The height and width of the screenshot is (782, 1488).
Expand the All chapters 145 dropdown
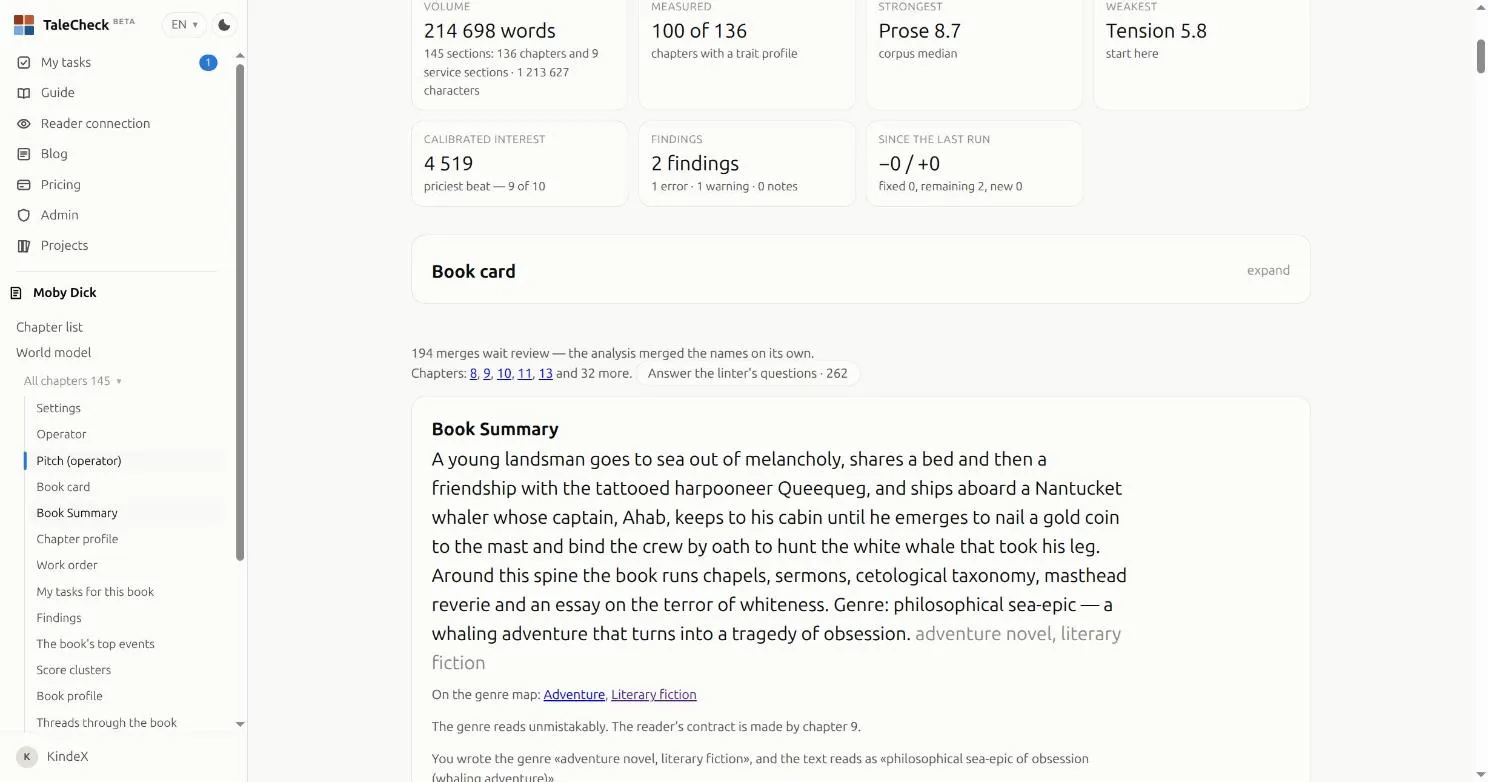tap(73, 381)
